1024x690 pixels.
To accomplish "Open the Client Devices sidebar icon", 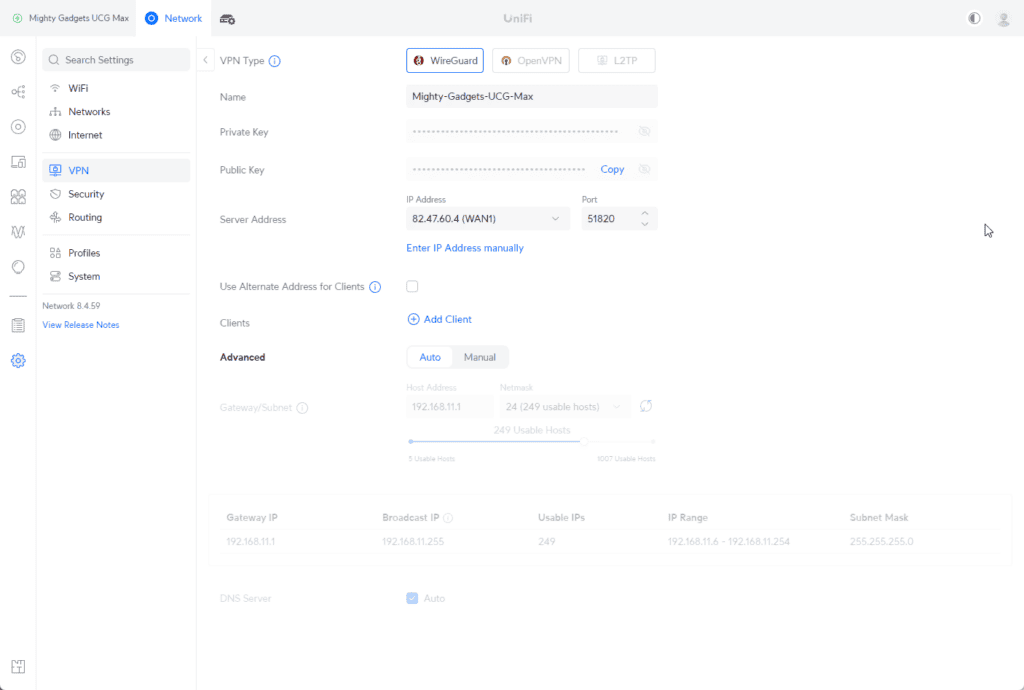I will coord(18,162).
